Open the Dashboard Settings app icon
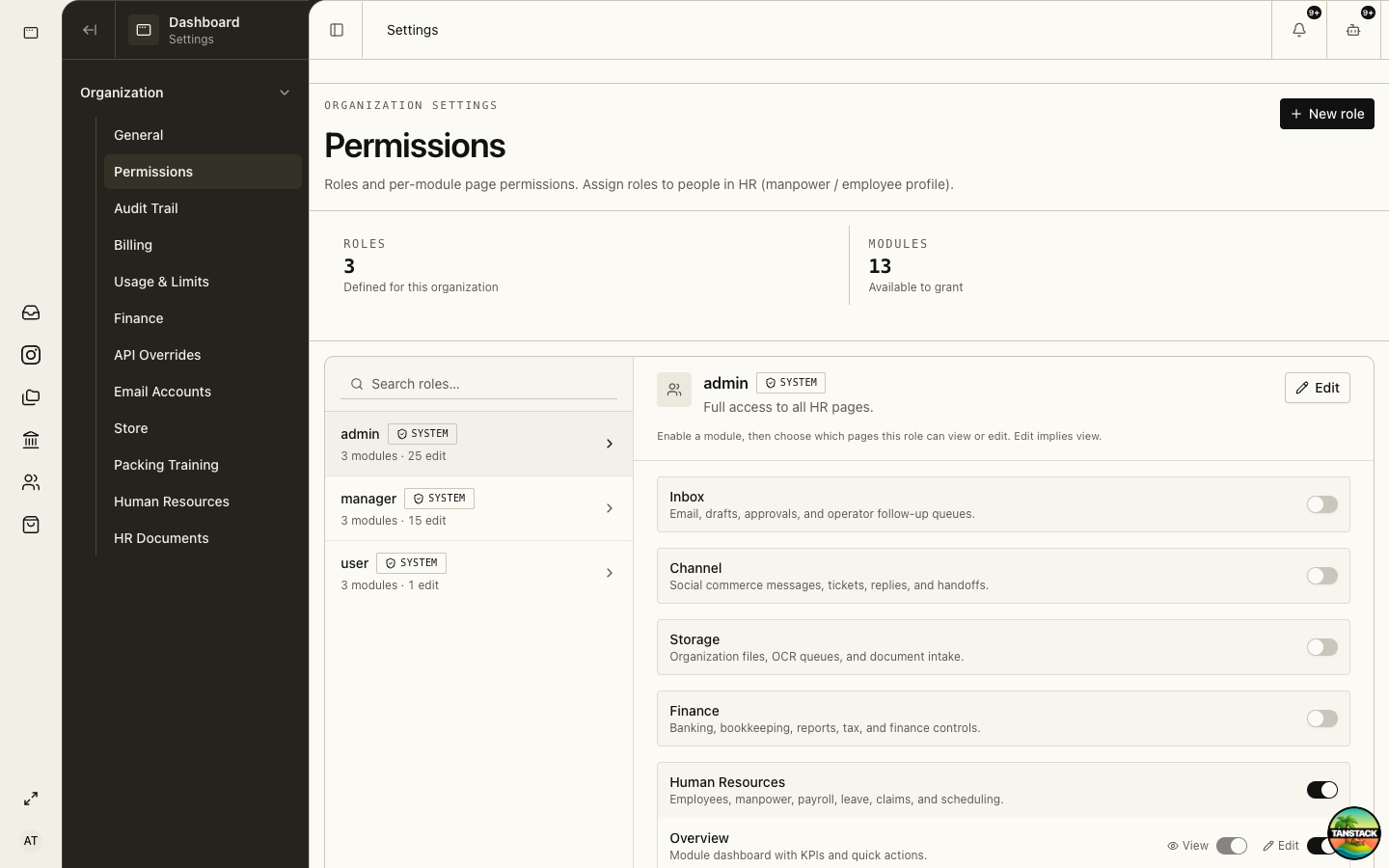Image resolution: width=1389 pixels, height=868 pixels. coord(144,30)
